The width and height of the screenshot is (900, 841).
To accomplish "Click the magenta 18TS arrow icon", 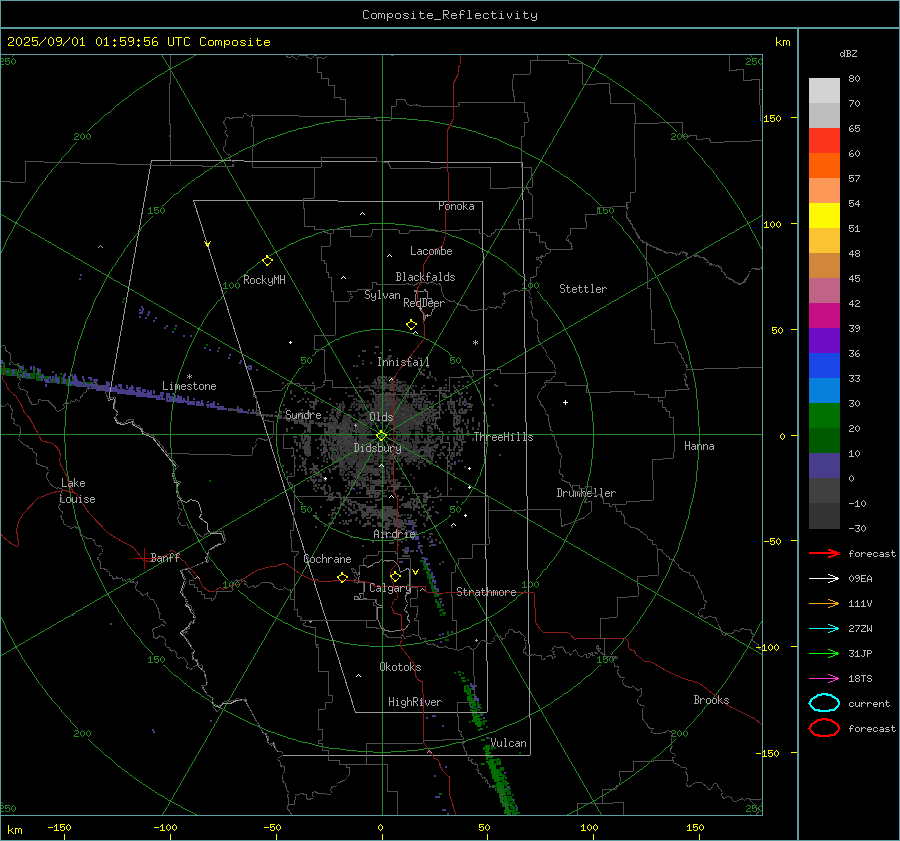I will (x=824, y=679).
